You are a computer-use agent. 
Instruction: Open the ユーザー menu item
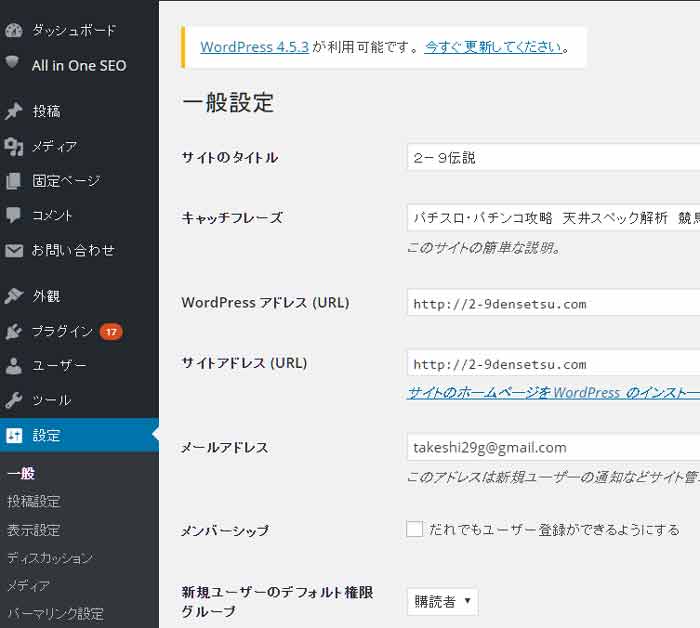click(59, 366)
